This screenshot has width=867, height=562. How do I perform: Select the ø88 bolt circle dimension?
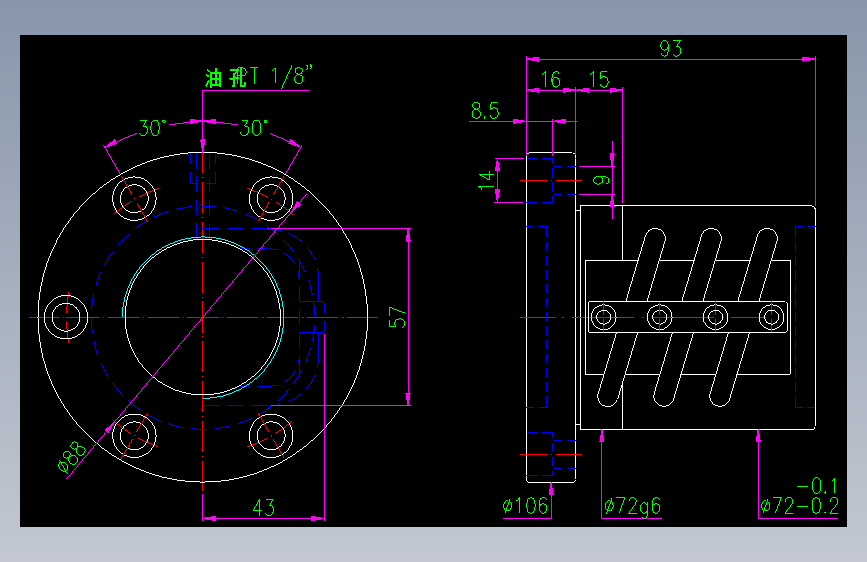point(72,457)
